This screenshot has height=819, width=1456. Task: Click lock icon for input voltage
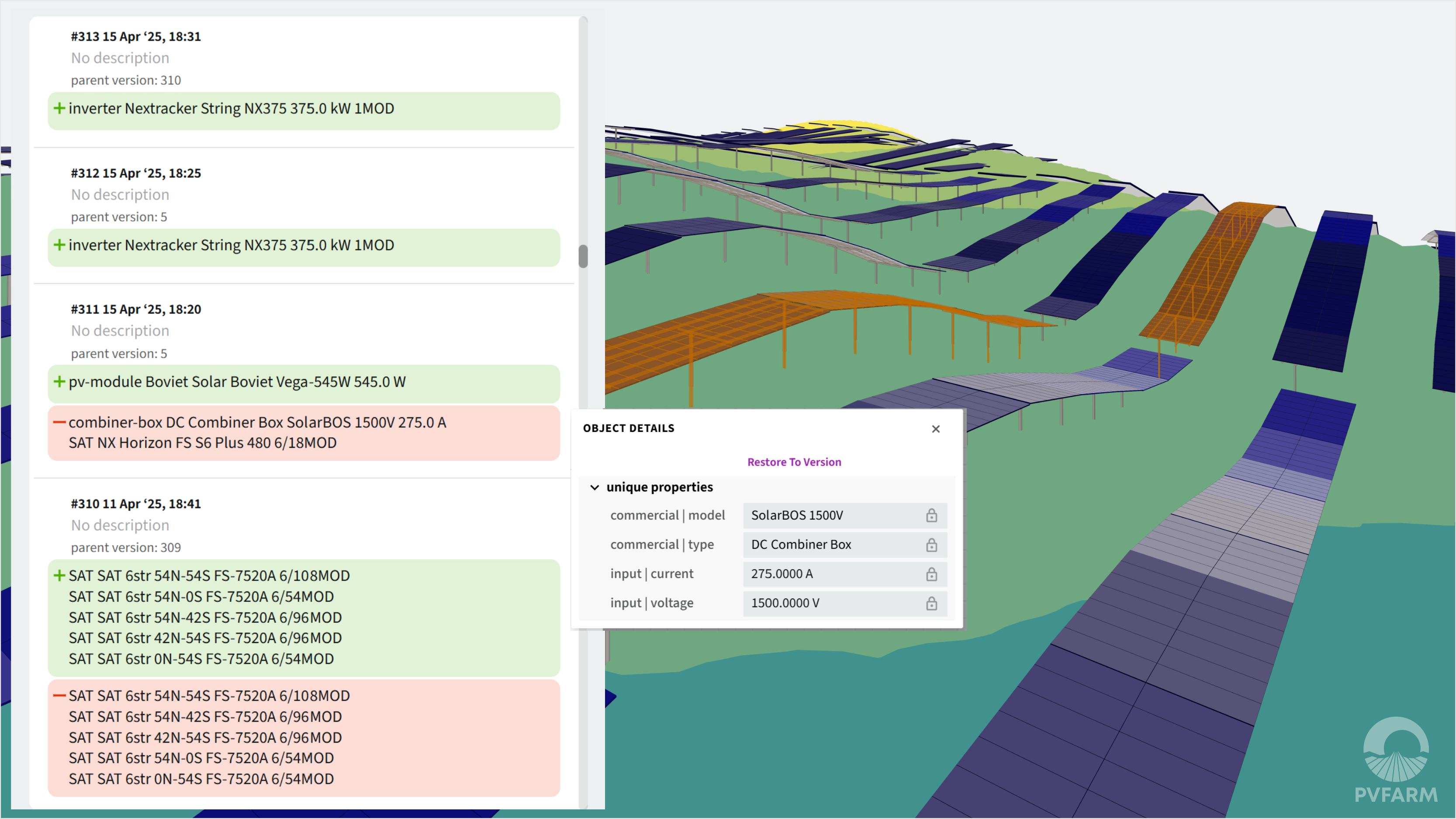click(931, 604)
